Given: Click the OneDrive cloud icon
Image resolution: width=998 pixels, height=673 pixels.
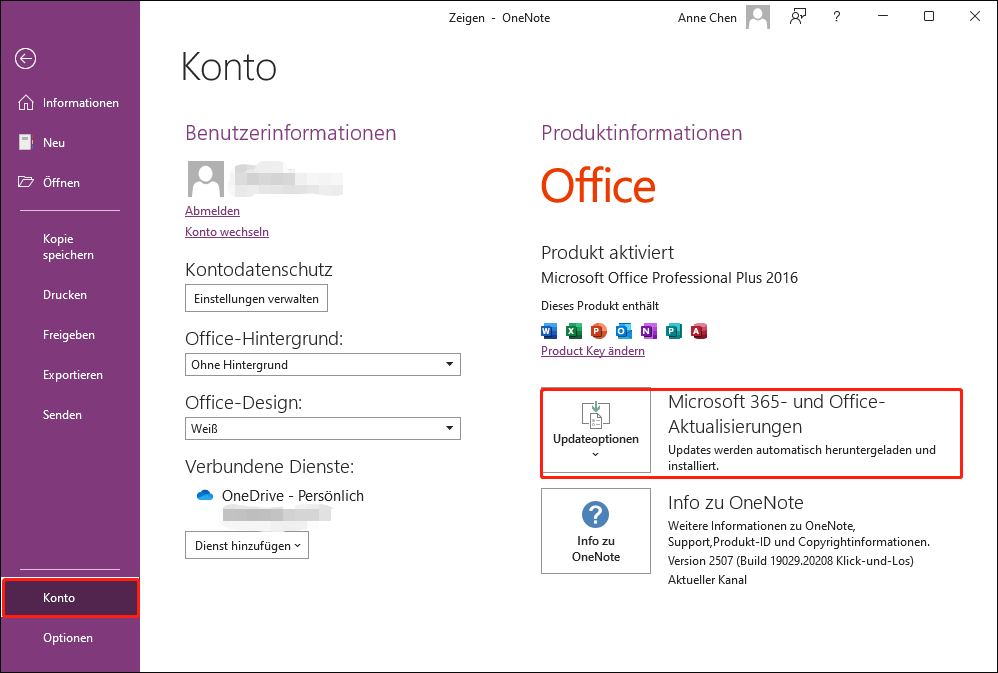Looking at the screenshot, I should click(205, 495).
